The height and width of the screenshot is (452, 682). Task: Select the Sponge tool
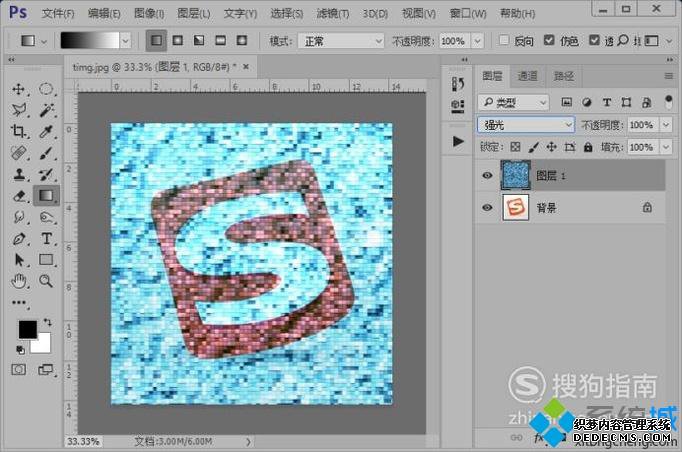tap(46, 217)
